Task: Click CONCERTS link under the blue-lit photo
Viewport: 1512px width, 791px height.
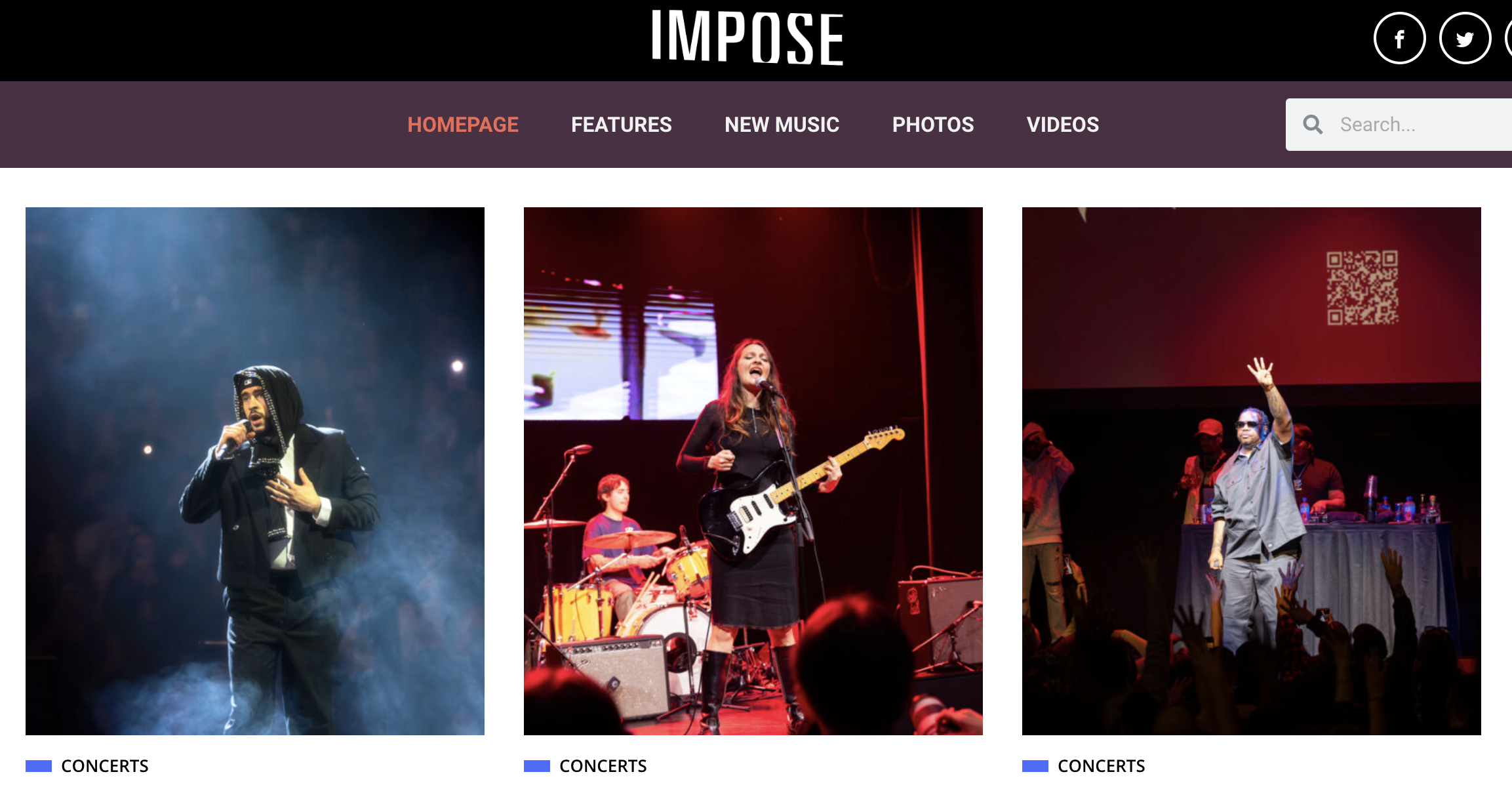Action: point(105,766)
